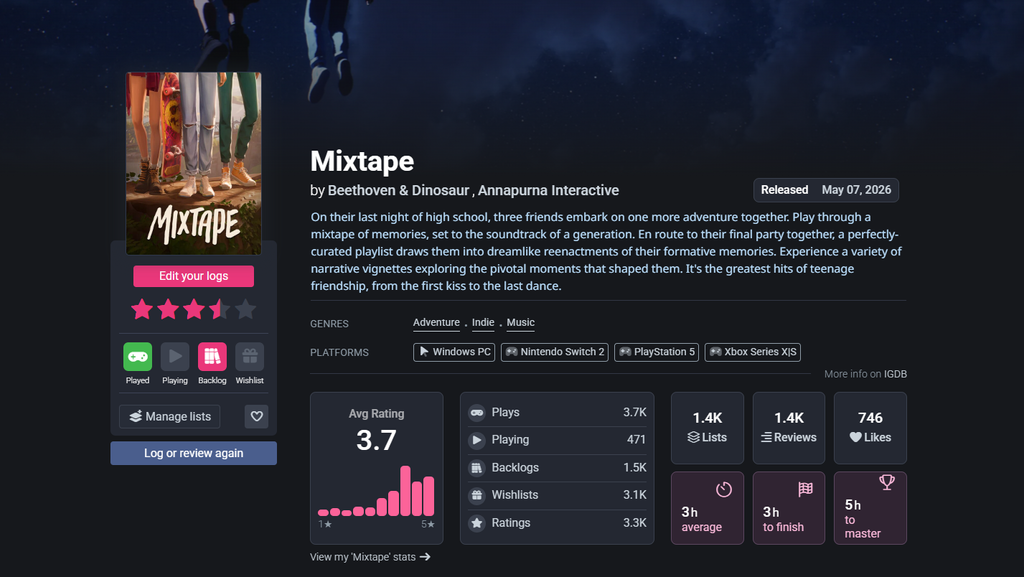The image size is (1024, 577).
Task: Click the gamepad icon in Xbox Series tag
Action: click(x=716, y=352)
